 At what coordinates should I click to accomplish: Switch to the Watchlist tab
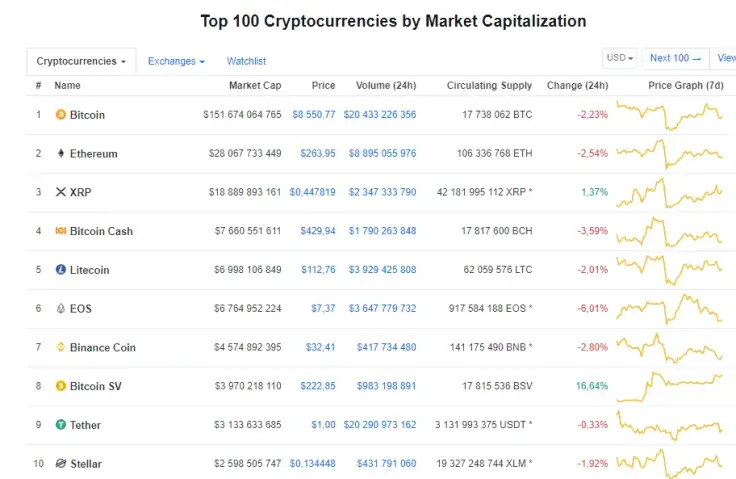click(x=246, y=62)
